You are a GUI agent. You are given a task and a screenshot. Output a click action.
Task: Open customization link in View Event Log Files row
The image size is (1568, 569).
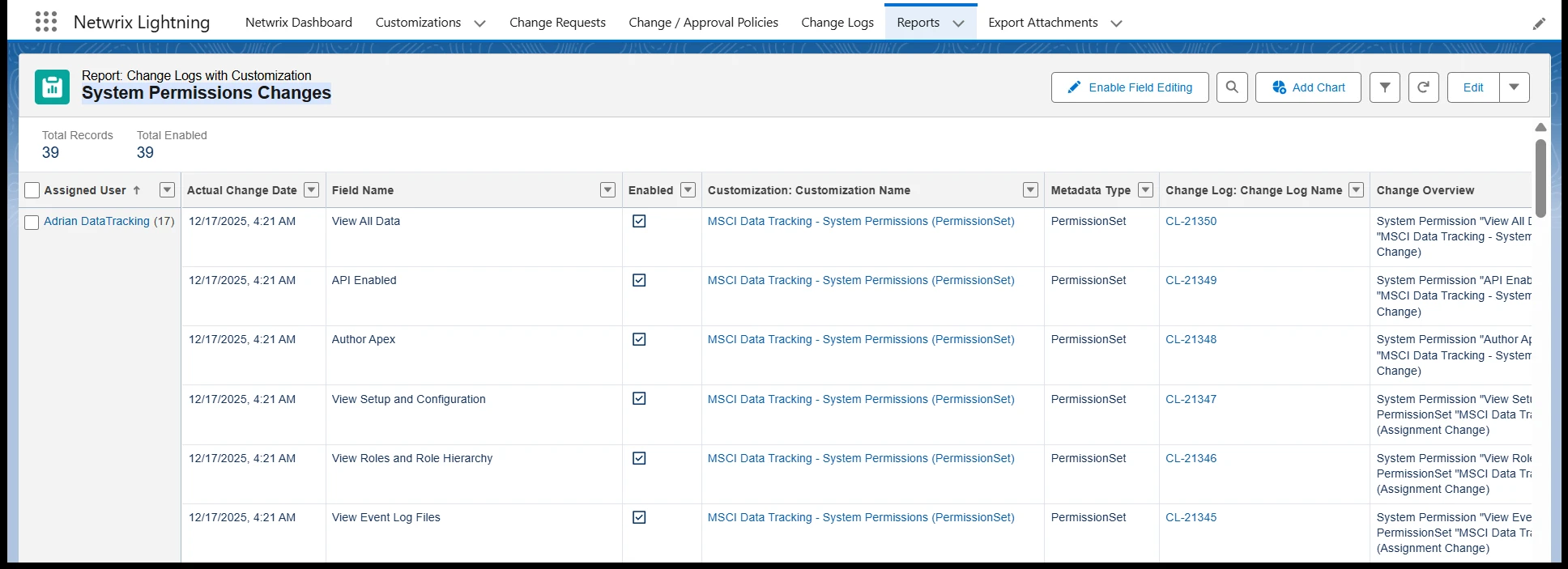pos(861,517)
